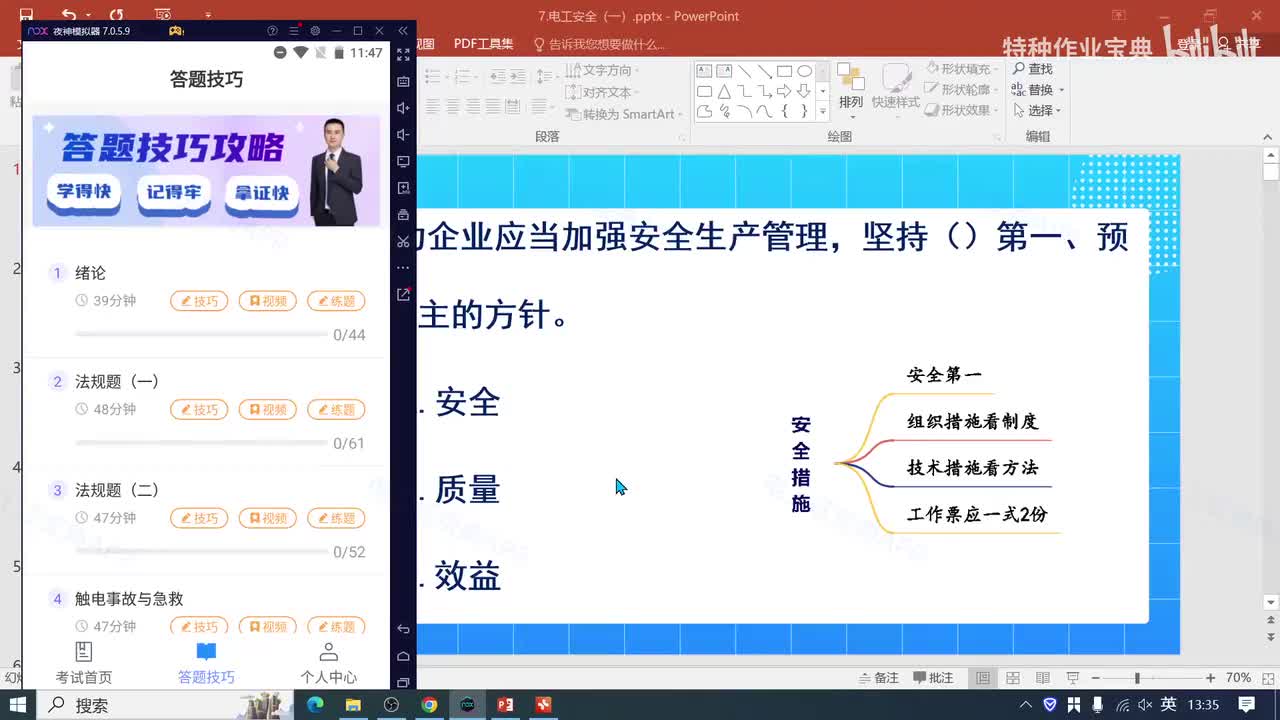Click PowerPoint undo icon
The width and height of the screenshot is (1280, 720).
[69, 15]
